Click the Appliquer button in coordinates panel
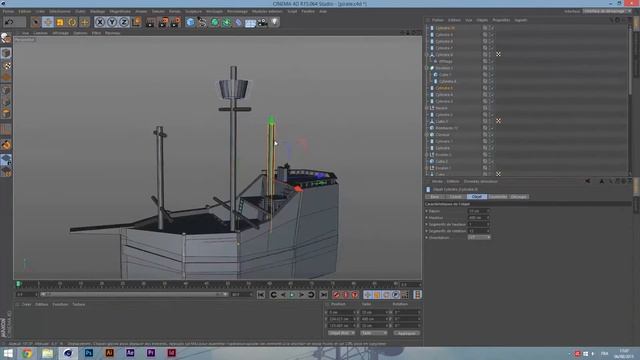The image size is (640, 360). pyautogui.click(x=407, y=333)
